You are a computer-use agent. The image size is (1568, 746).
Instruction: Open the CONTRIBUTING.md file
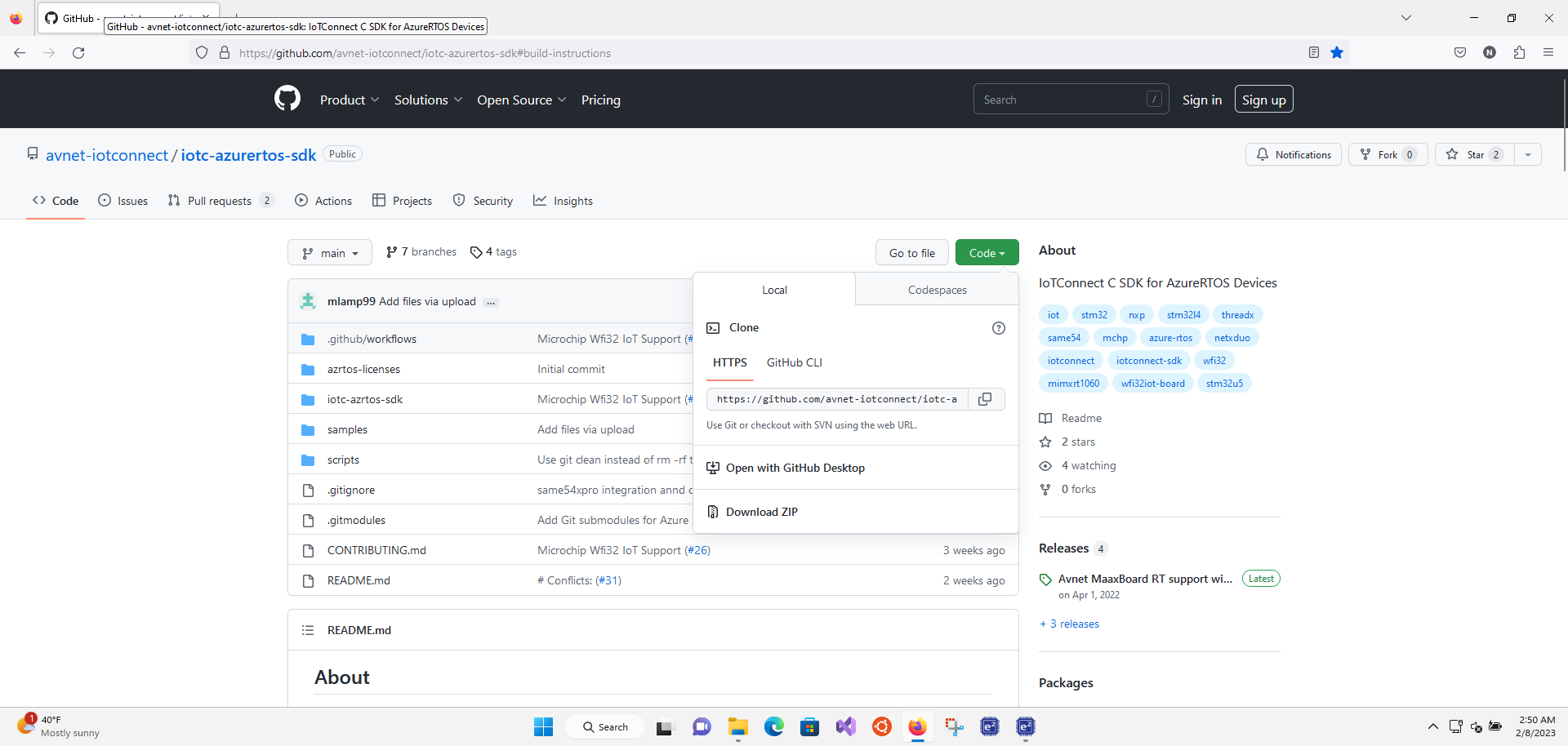coord(376,550)
